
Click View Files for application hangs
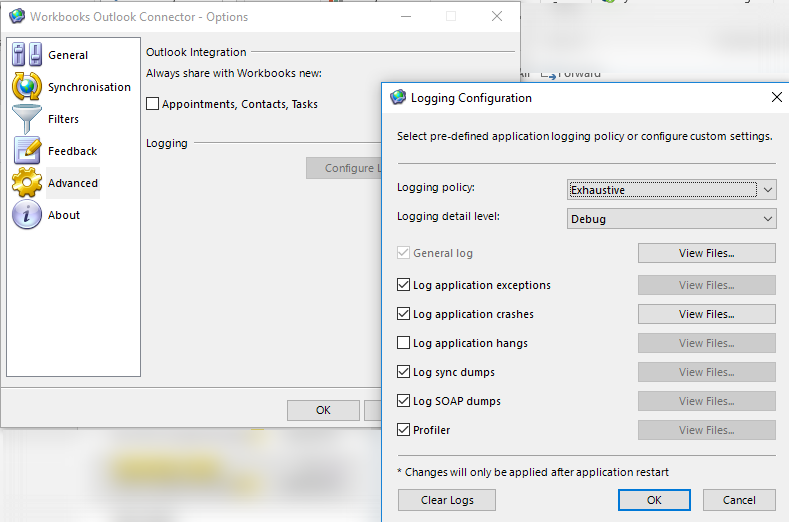pyautogui.click(x=706, y=343)
